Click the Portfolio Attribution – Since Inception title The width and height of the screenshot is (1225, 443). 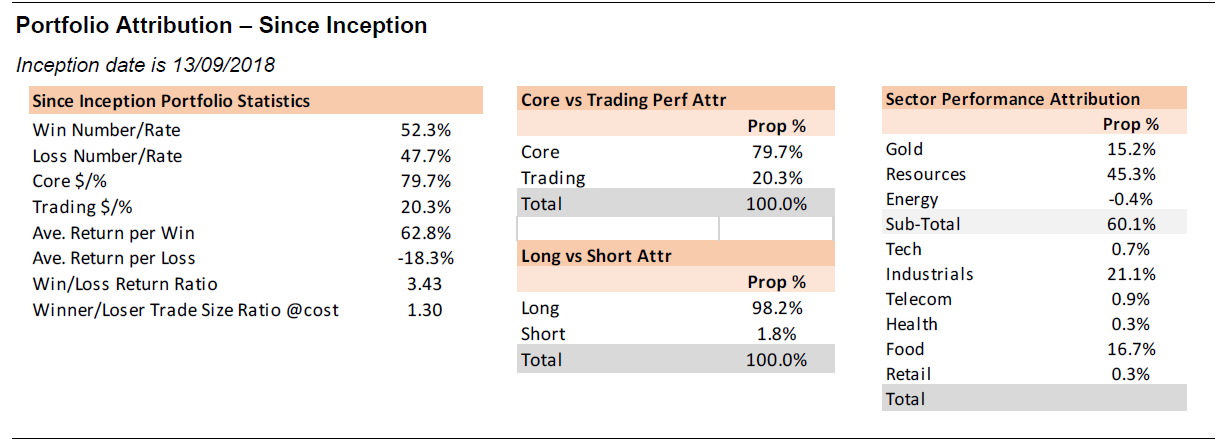pos(221,27)
